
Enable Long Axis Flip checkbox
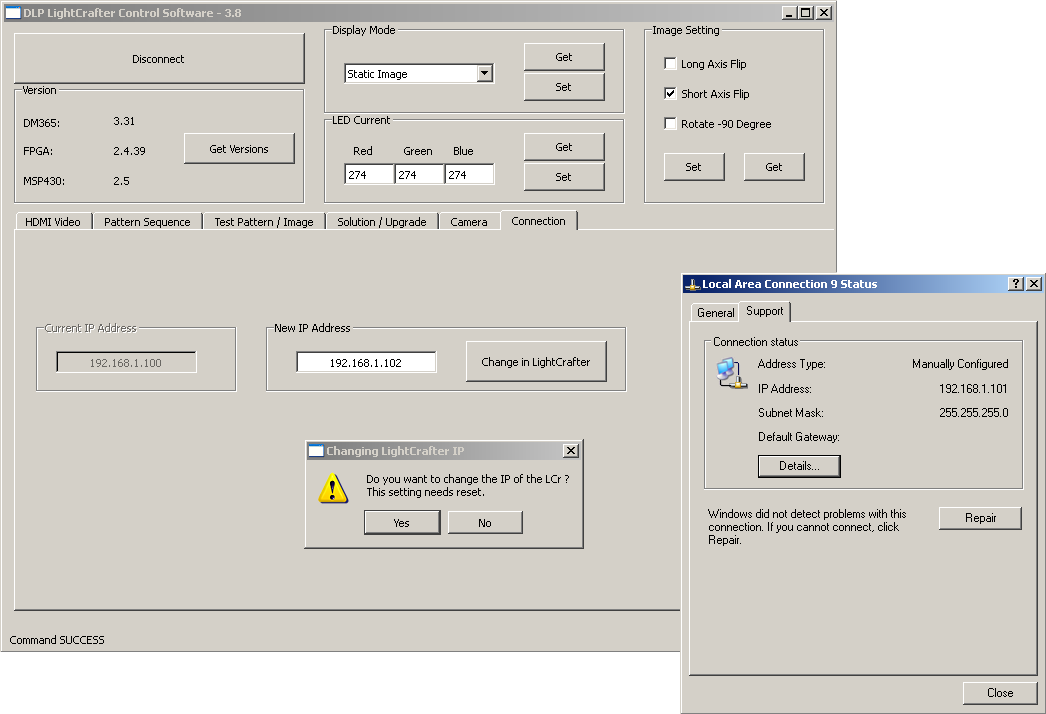[x=670, y=63]
